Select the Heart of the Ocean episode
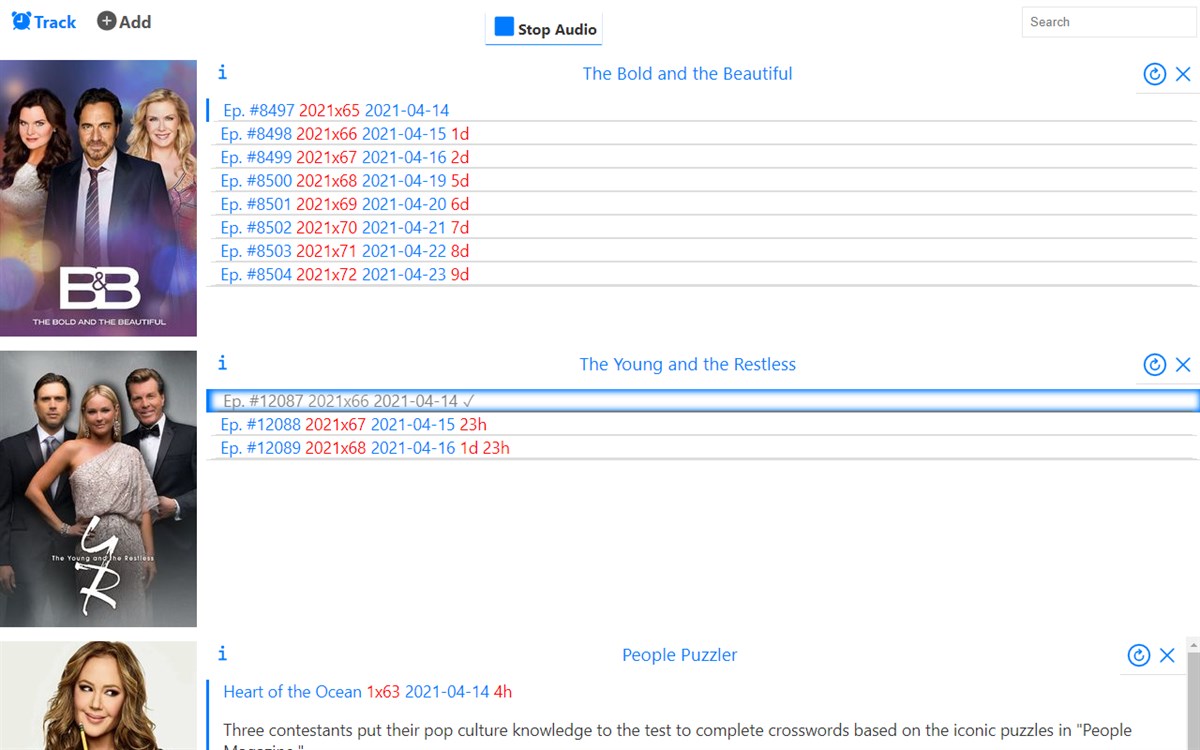1200x750 pixels. click(367, 691)
